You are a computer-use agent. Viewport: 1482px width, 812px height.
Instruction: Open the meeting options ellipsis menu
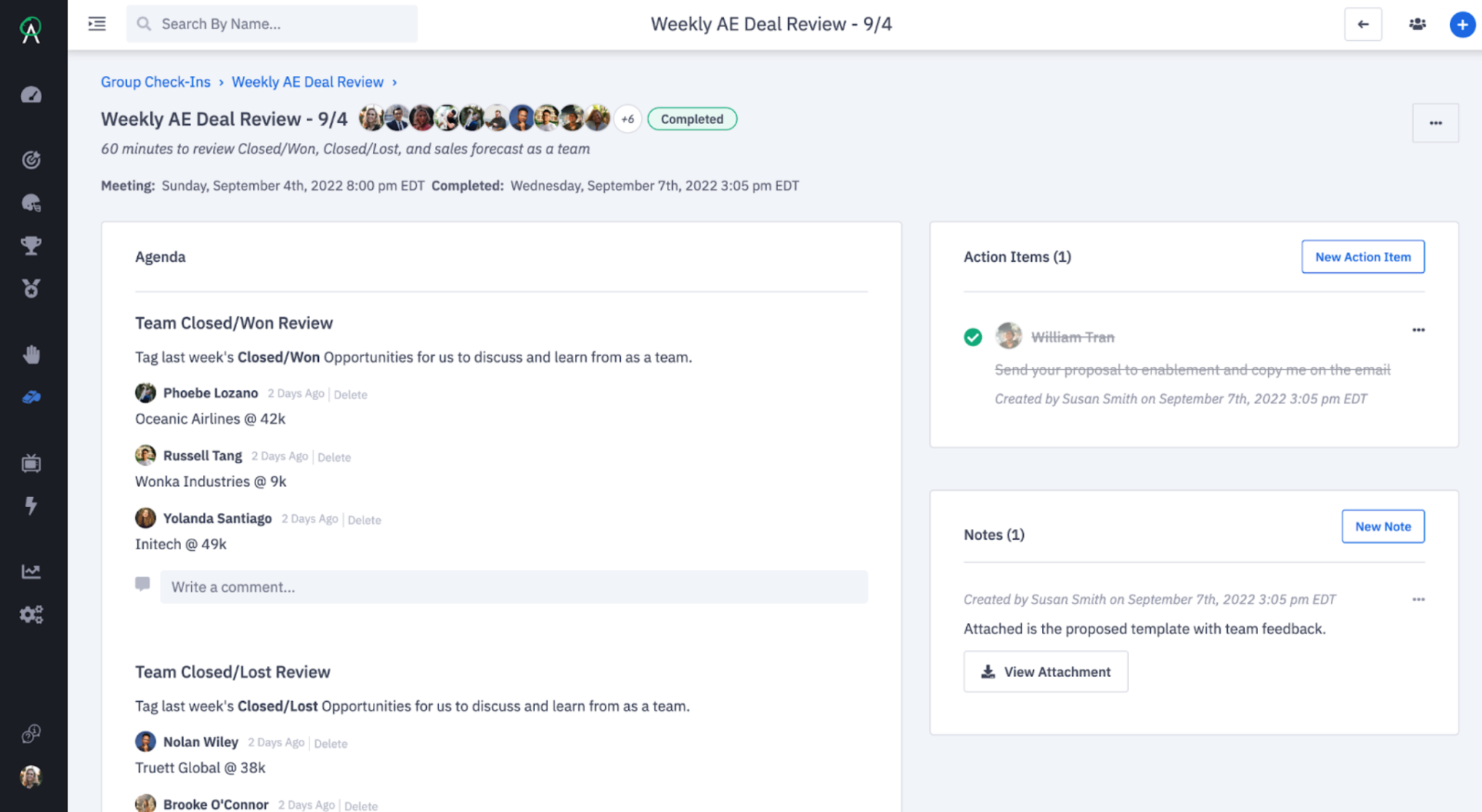pos(1435,123)
